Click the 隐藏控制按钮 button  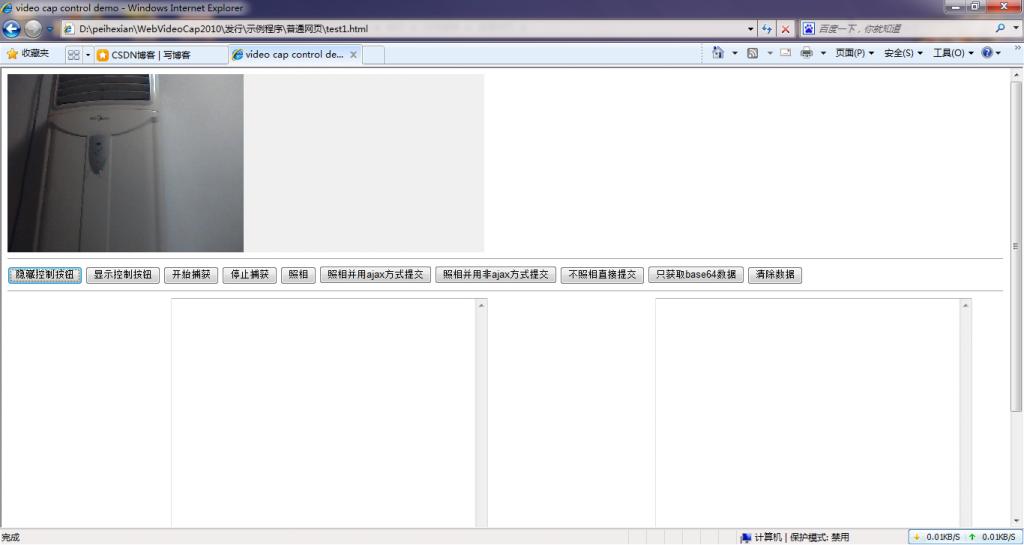(x=45, y=275)
